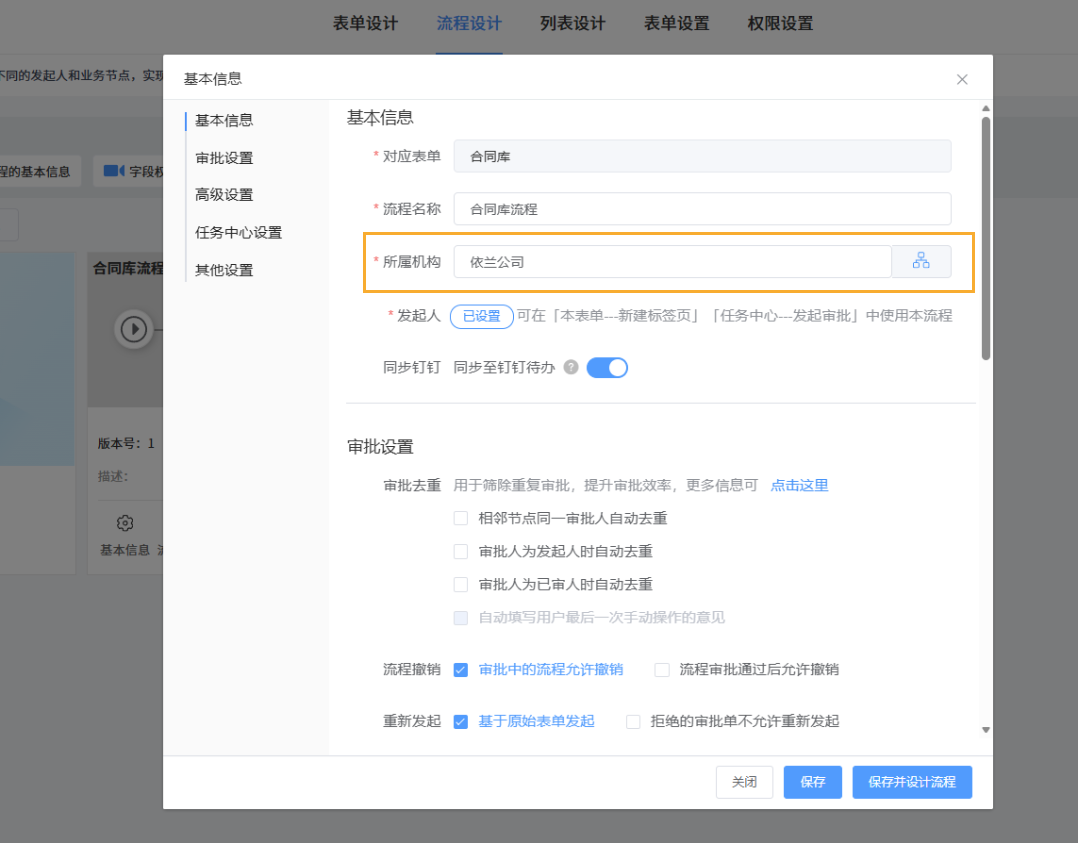Click the 关闭 button
The height and width of the screenshot is (843, 1078).
[744, 782]
